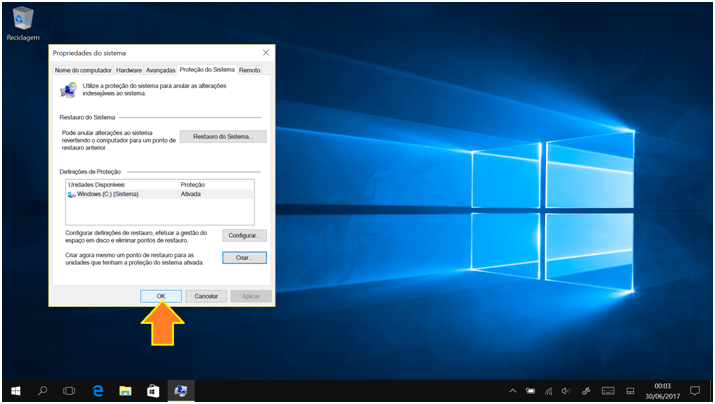The image size is (715, 404).
Task: Open the Action Center notifications icon
Action: point(695,390)
